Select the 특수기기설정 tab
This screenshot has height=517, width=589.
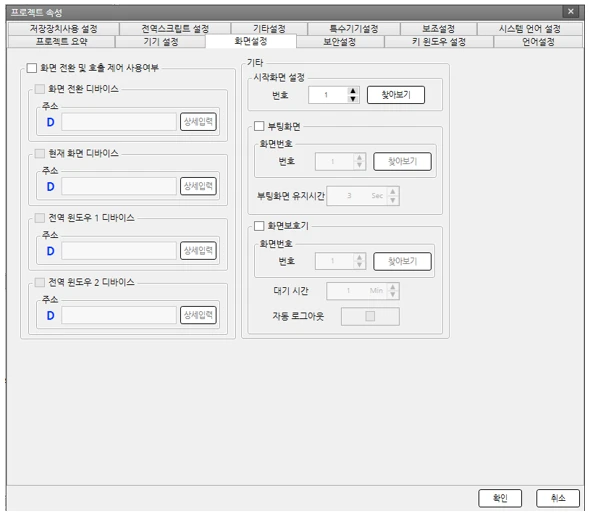click(x=354, y=29)
